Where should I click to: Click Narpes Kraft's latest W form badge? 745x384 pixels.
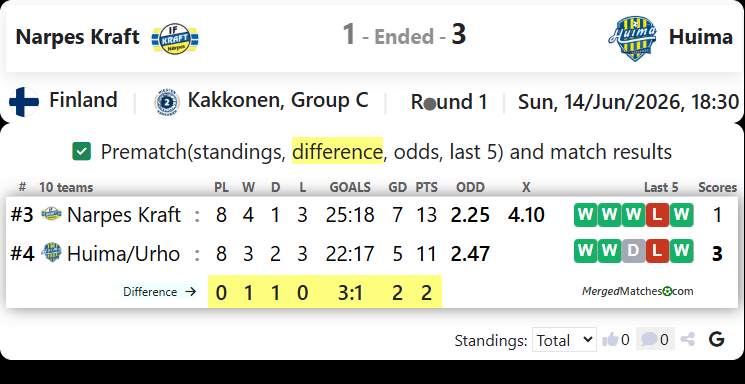[681, 215]
